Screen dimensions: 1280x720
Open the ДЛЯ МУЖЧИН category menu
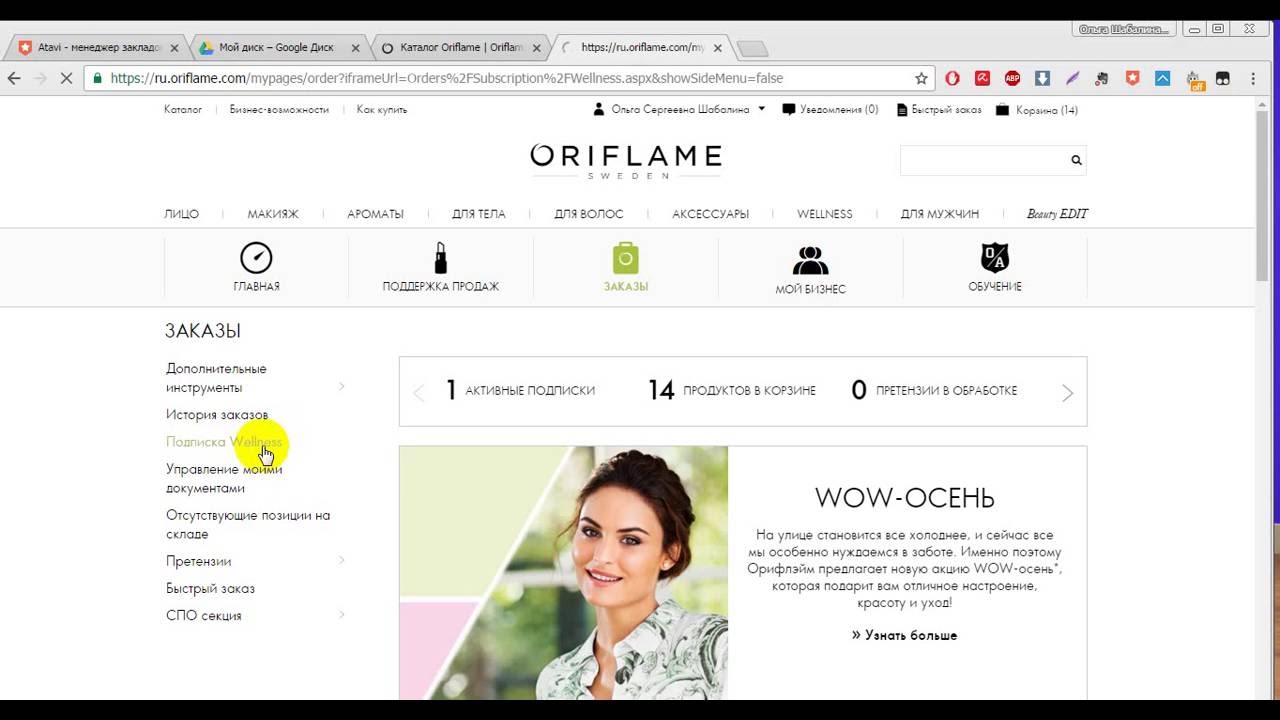[x=940, y=214]
